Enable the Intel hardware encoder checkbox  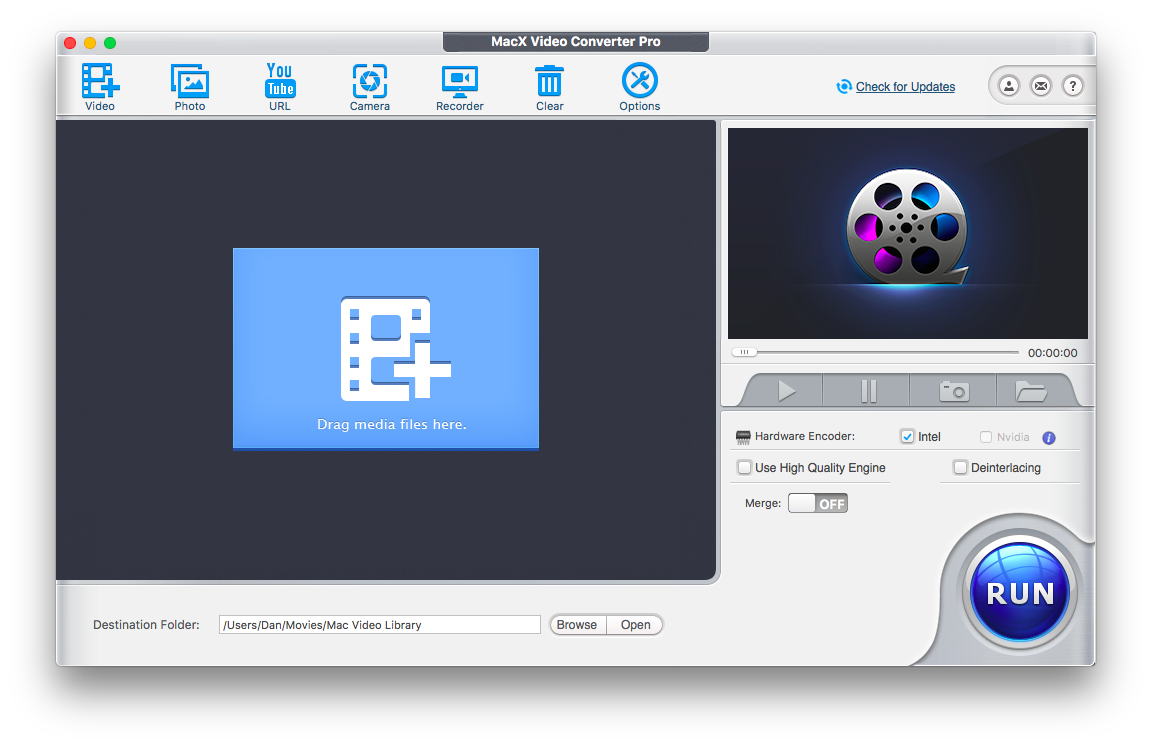coord(907,437)
